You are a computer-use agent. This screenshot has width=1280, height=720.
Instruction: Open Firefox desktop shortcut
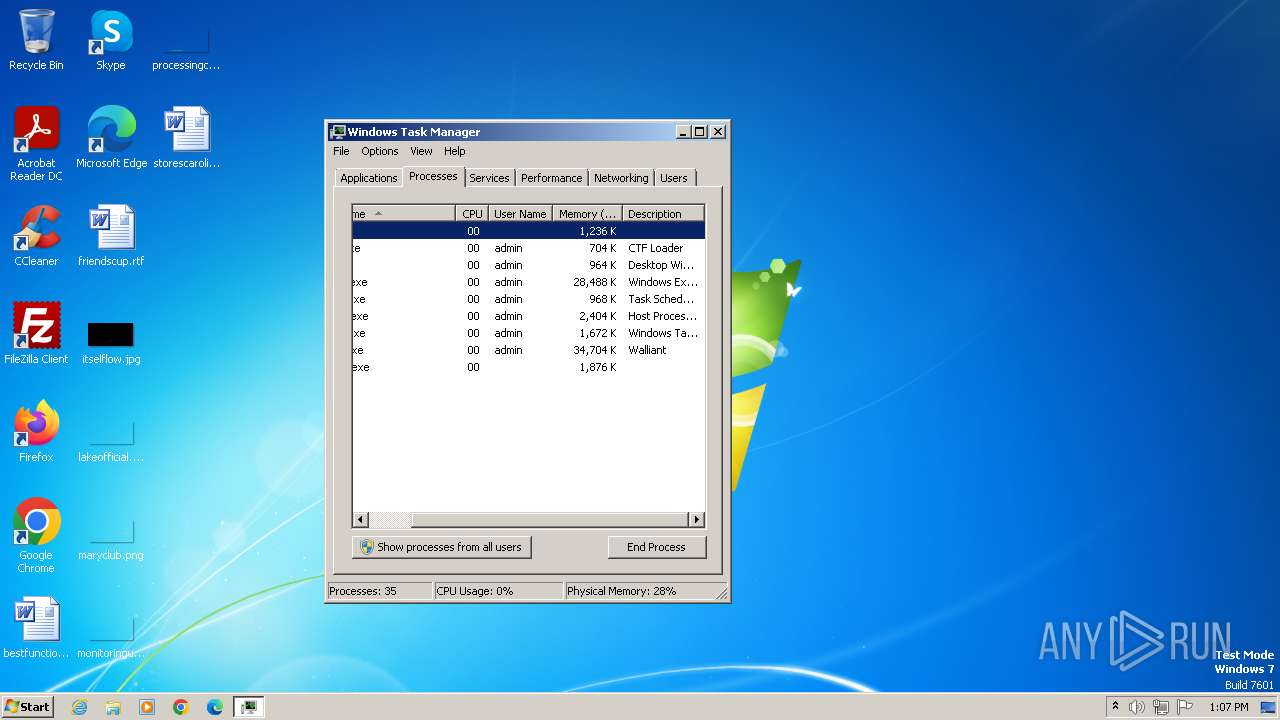[x=36, y=432]
